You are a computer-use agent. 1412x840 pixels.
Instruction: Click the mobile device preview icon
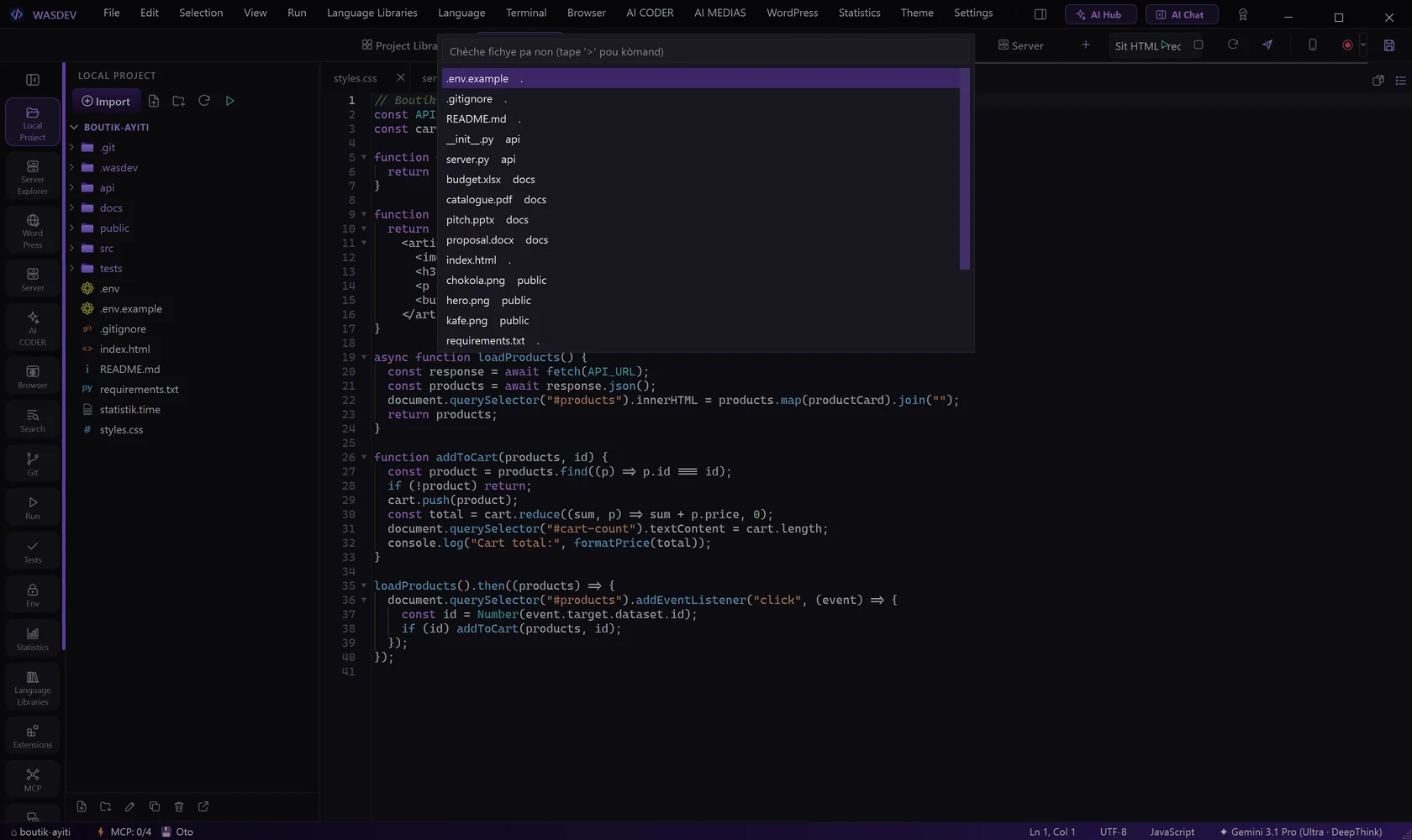coord(1313,45)
